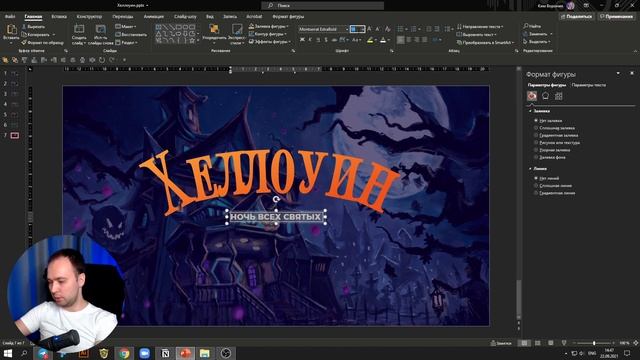
Task: Select Нет линий (No line) option
Action: (x=547, y=178)
